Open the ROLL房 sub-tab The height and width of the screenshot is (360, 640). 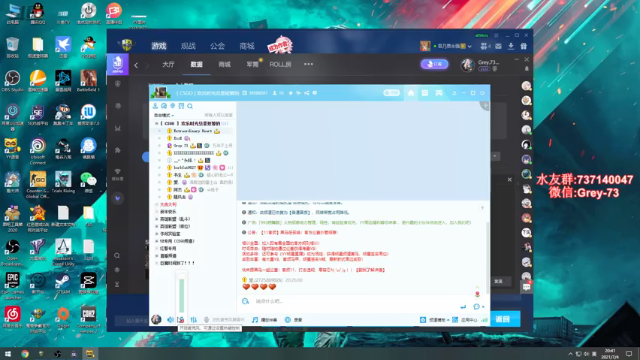click(280, 64)
